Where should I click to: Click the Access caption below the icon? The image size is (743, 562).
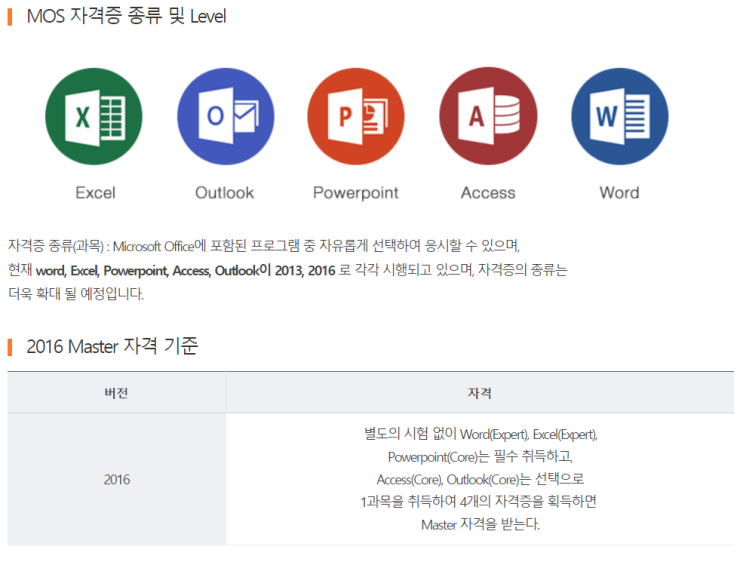coord(488,193)
